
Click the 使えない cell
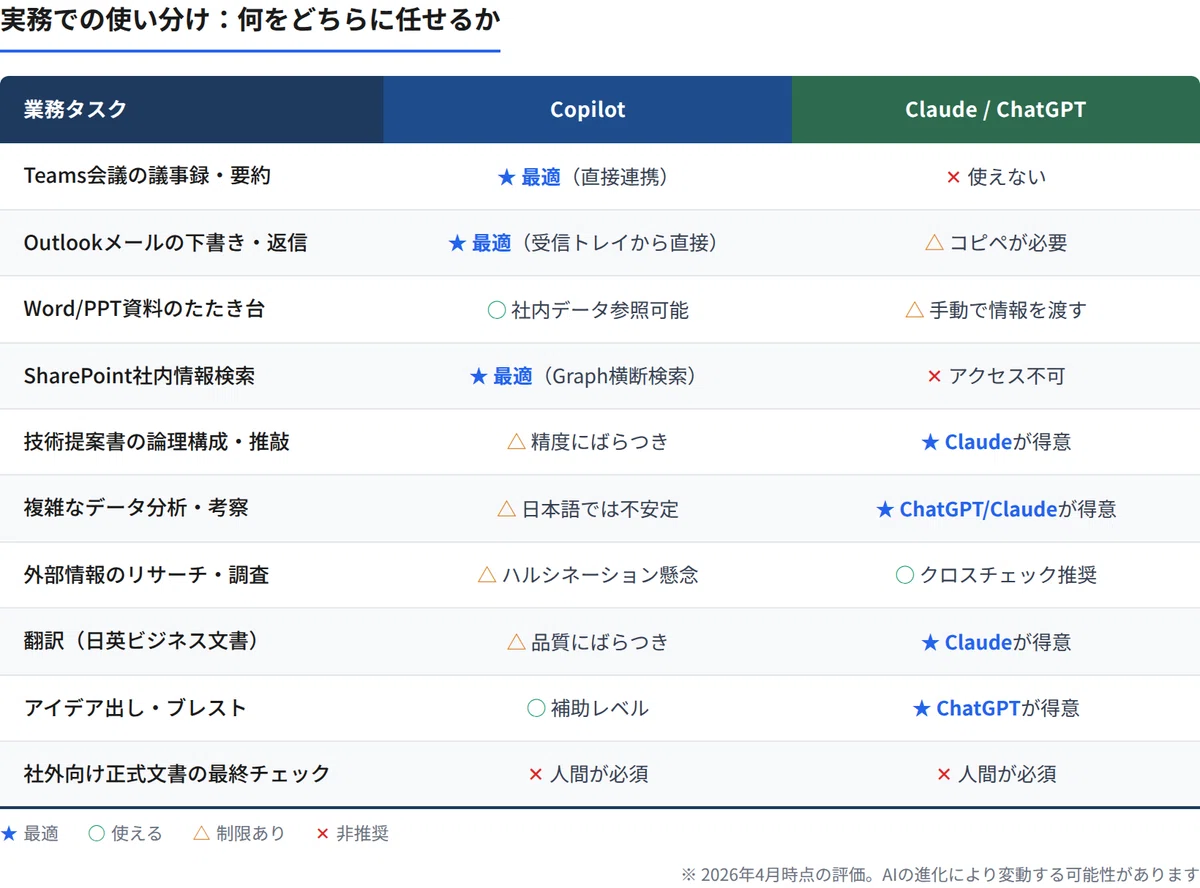coord(996,177)
